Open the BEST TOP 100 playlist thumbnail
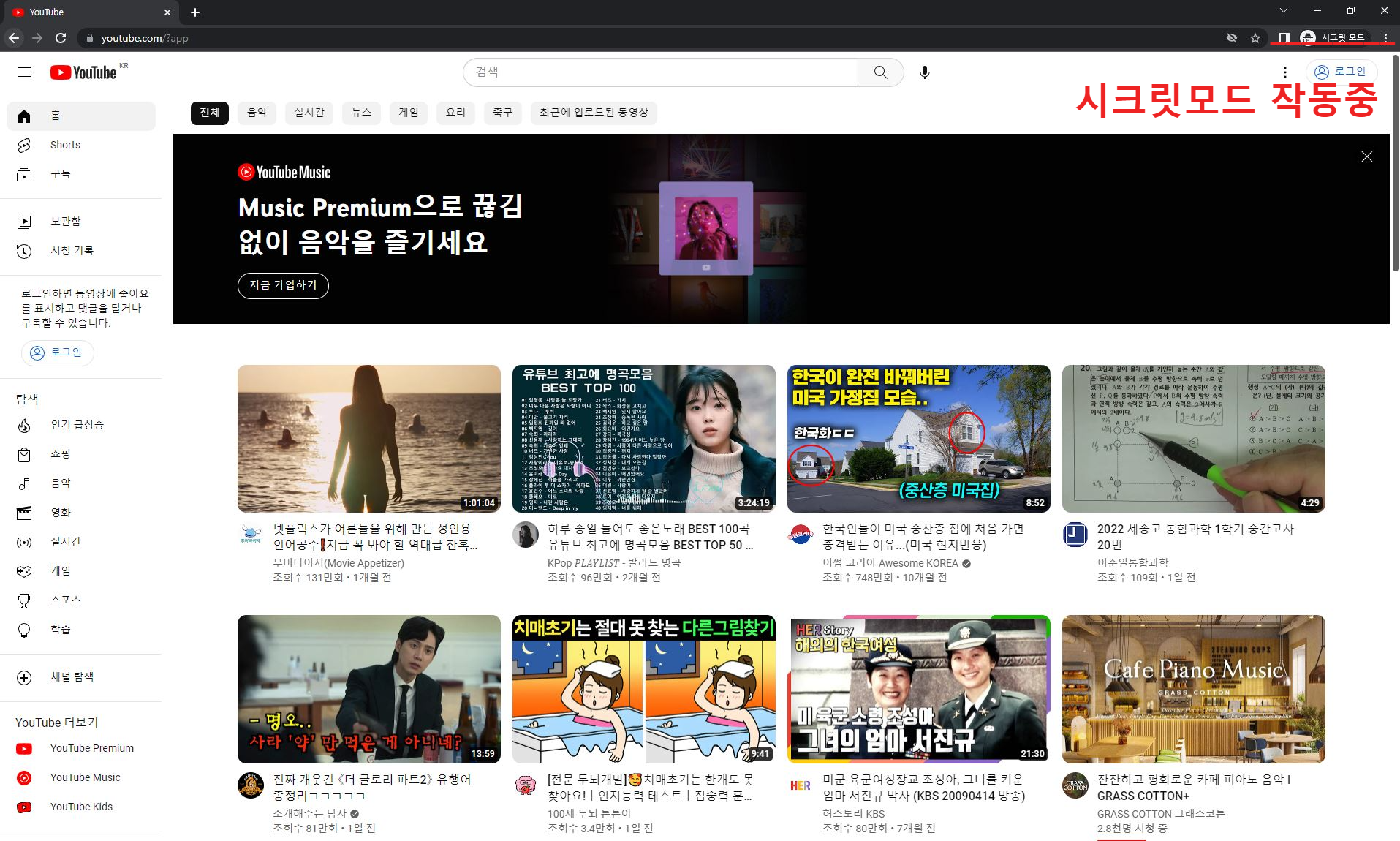 [x=643, y=438]
